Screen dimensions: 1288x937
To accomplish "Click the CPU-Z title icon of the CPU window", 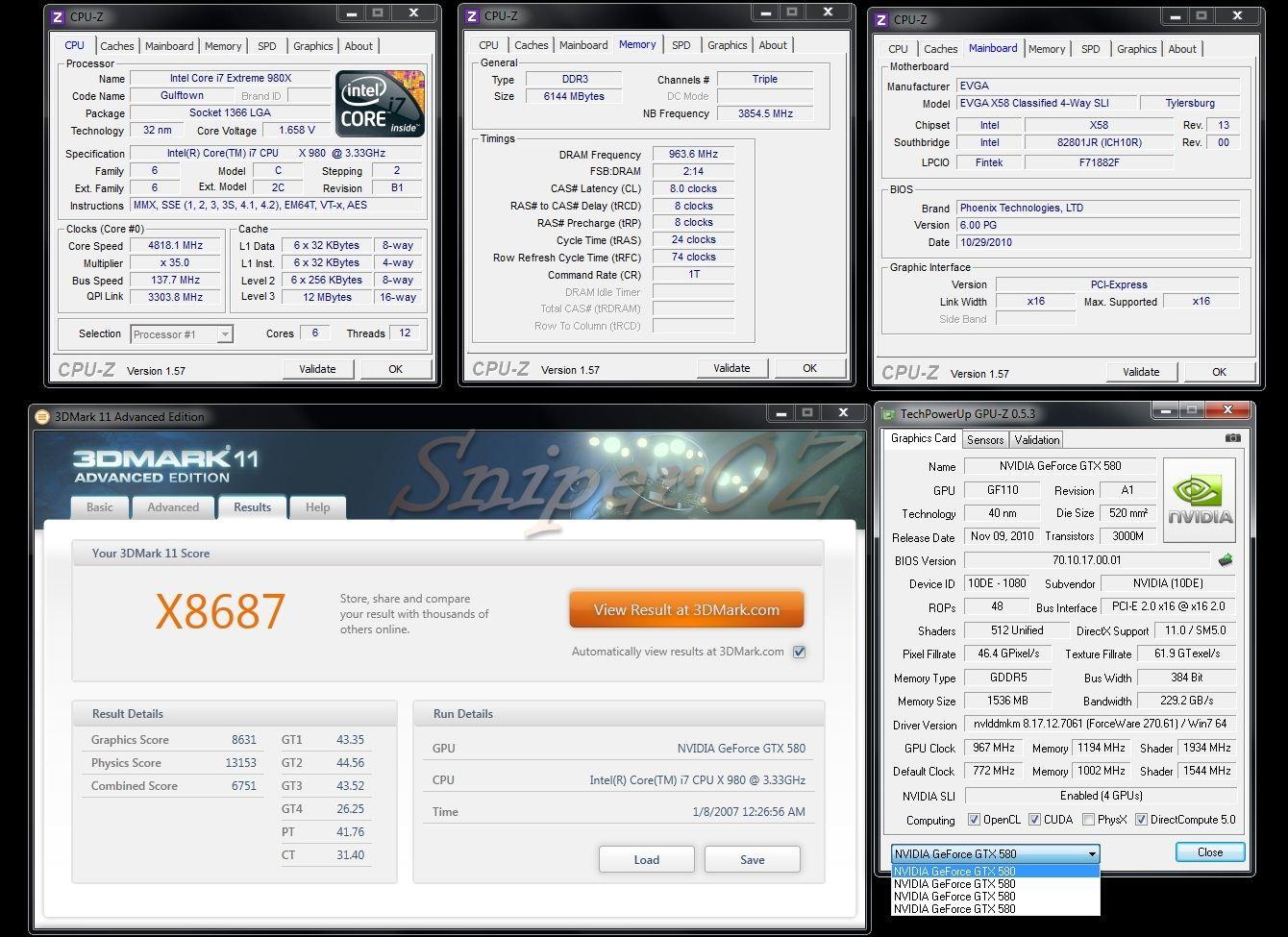I will 58,16.
